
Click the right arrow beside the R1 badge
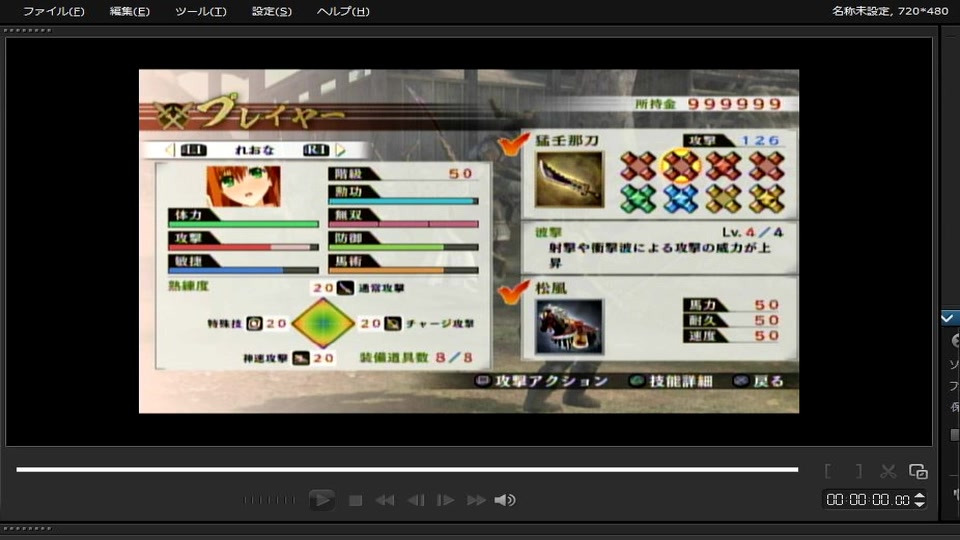coord(340,150)
